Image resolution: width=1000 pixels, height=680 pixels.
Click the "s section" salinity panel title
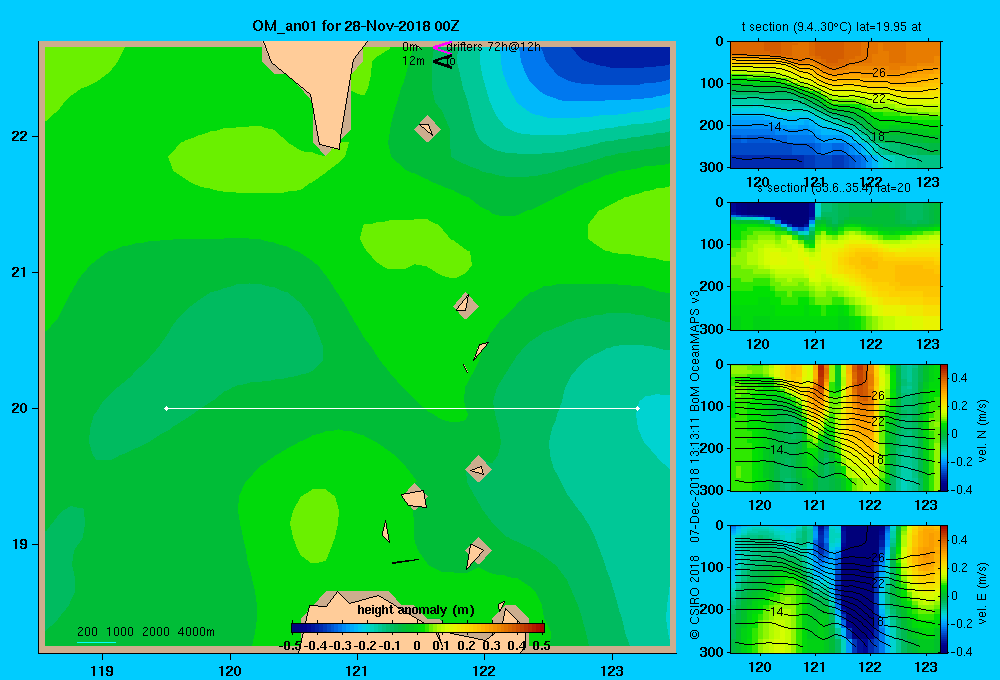coord(834,188)
